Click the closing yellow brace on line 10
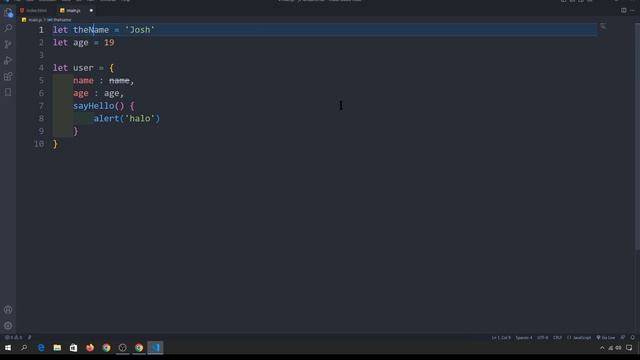Image resolution: width=640 pixels, height=360 pixels. 55,144
